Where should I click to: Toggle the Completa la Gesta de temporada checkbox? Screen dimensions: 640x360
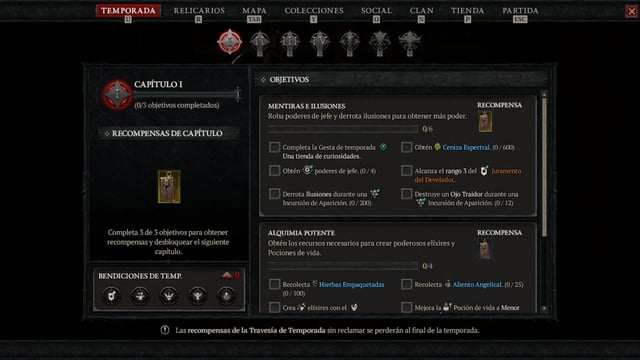[275, 147]
